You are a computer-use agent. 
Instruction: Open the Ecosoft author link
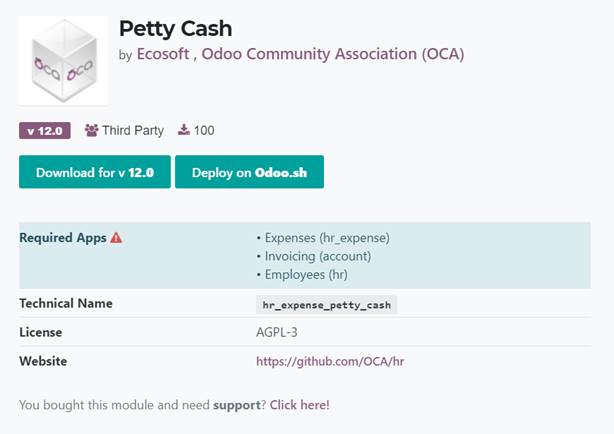coord(164,55)
